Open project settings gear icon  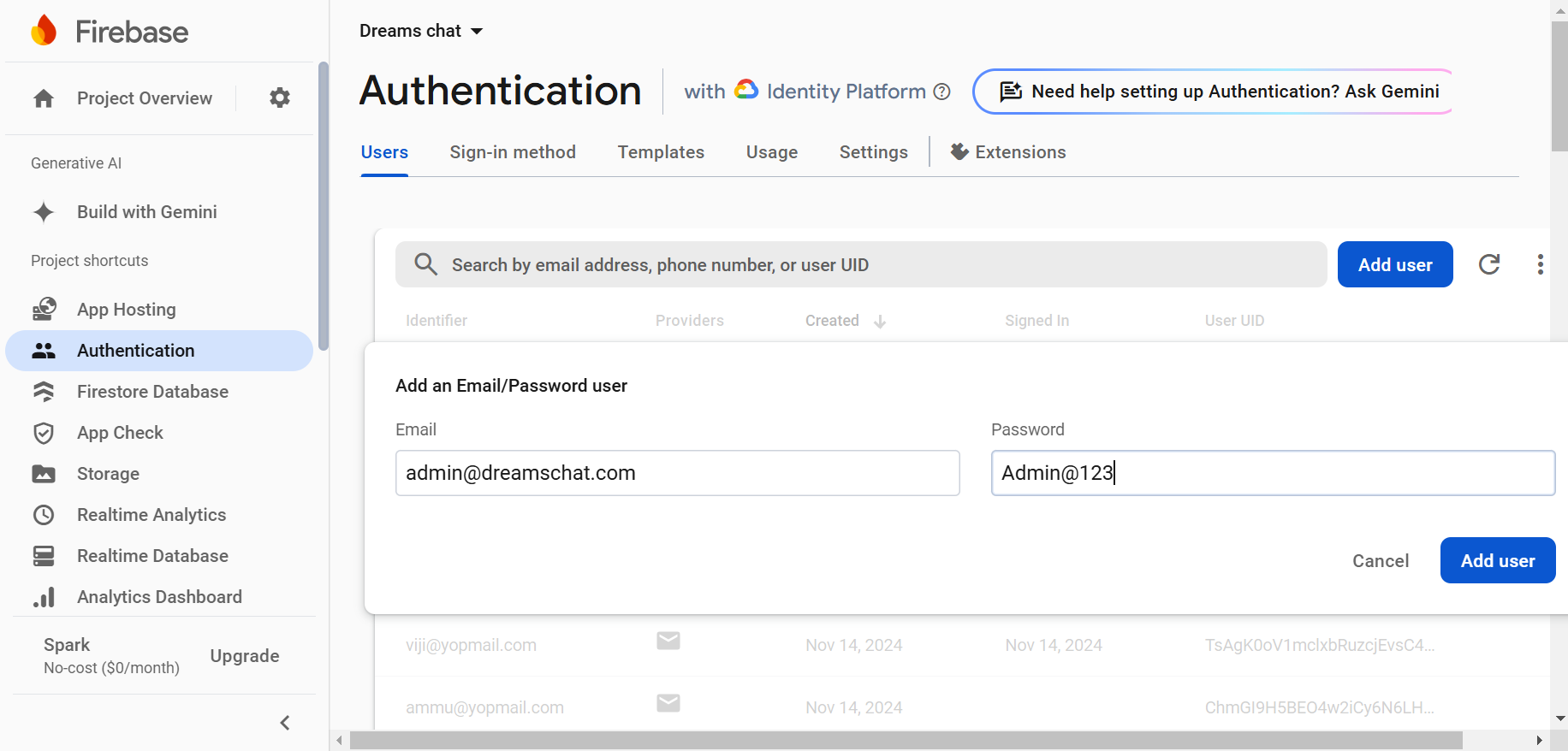tap(280, 98)
